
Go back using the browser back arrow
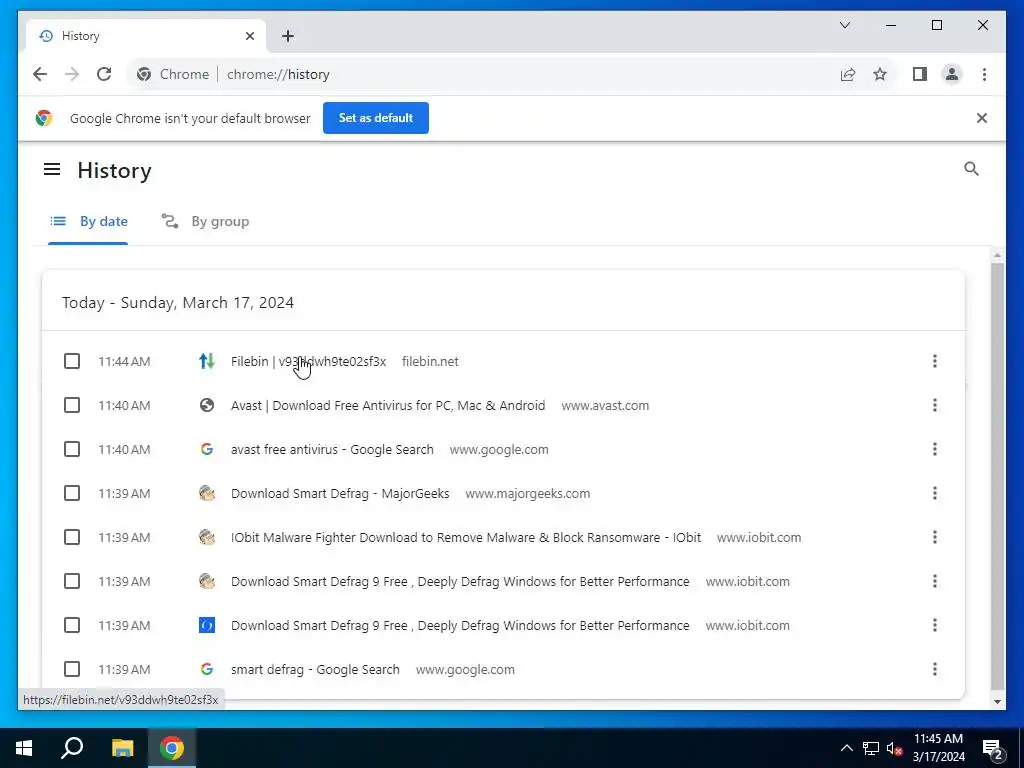40,74
